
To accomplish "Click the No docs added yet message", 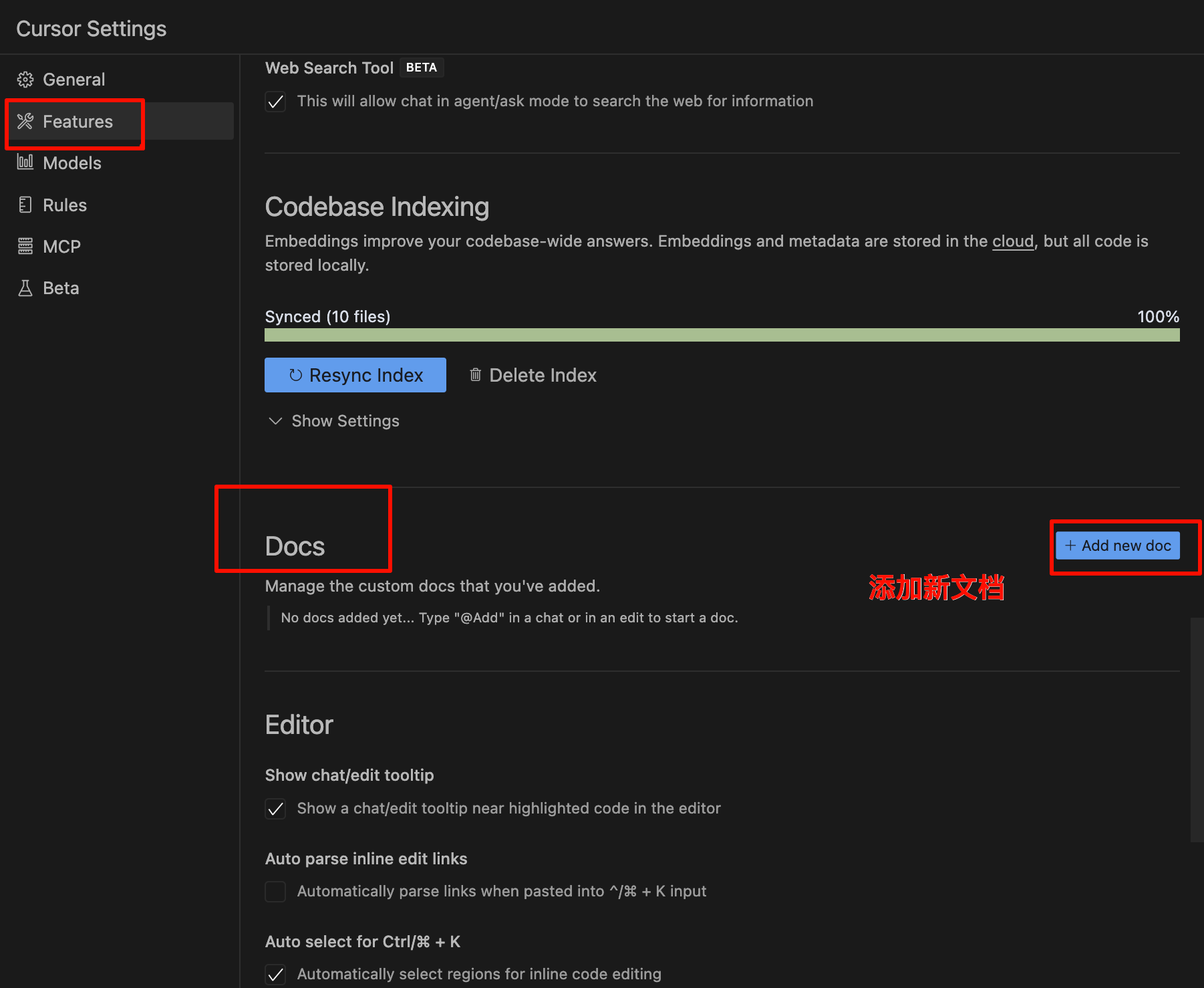I will tap(509, 618).
